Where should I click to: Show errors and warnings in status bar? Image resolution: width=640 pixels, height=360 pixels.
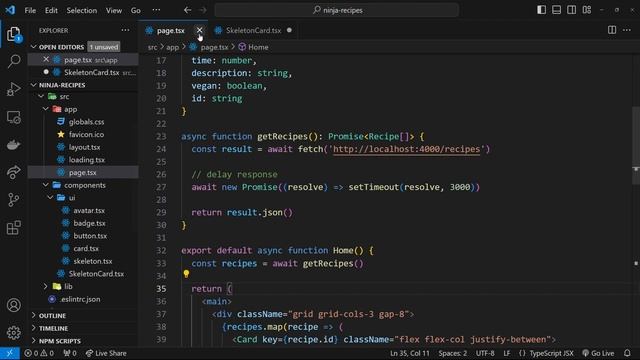[39, 353]
